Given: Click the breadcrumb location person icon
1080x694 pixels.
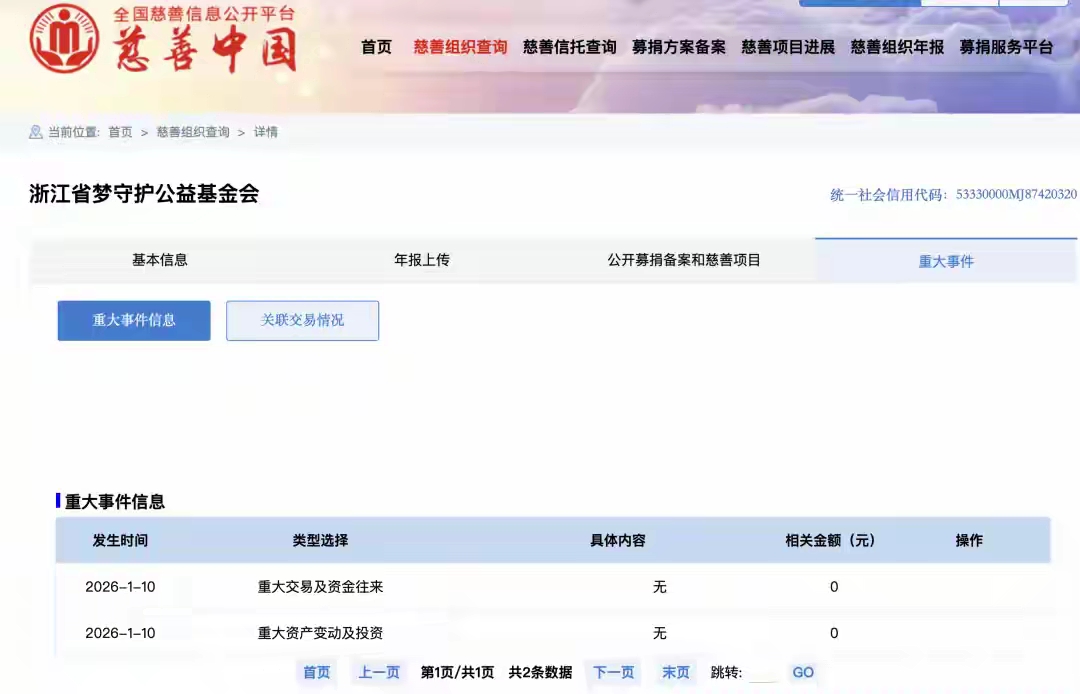Looking at the screenshot, I should coord(33,130).
